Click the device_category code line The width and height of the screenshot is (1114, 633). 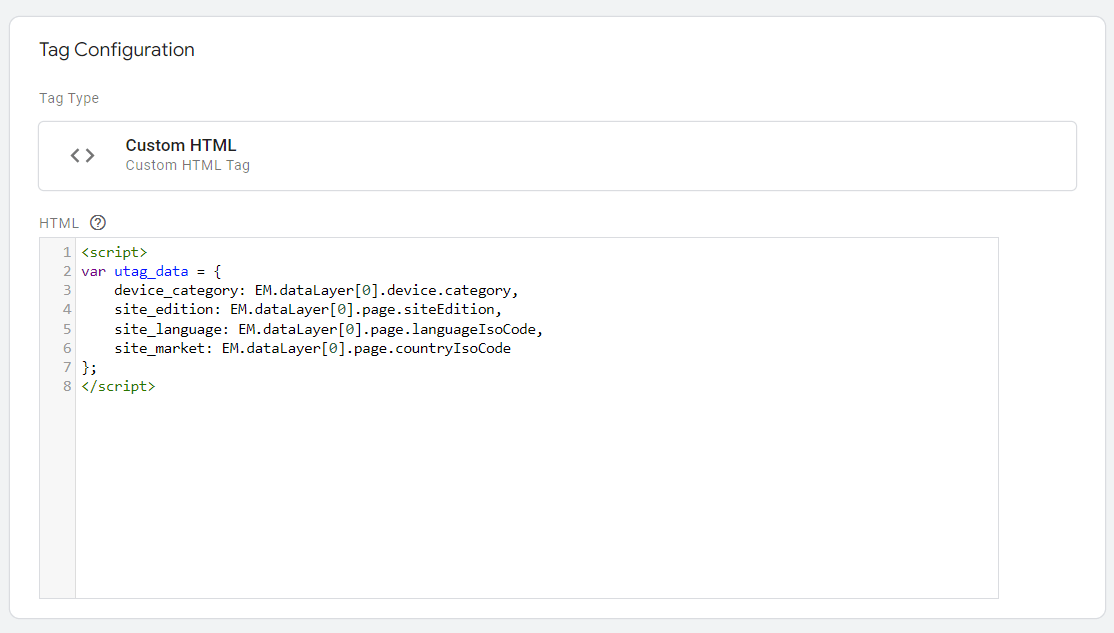[x=316, y=291]
